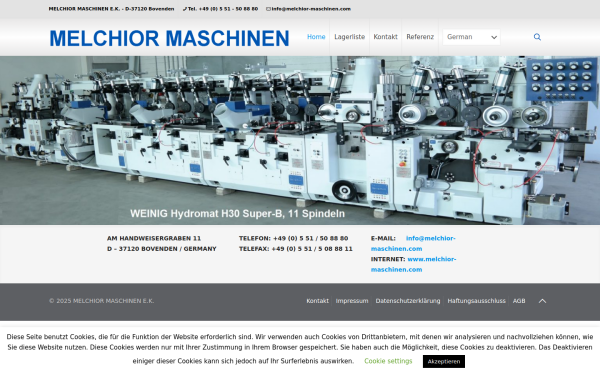Click the TELEFAX number text
Viewport: 600px width, 375px height.
(295, 249)
